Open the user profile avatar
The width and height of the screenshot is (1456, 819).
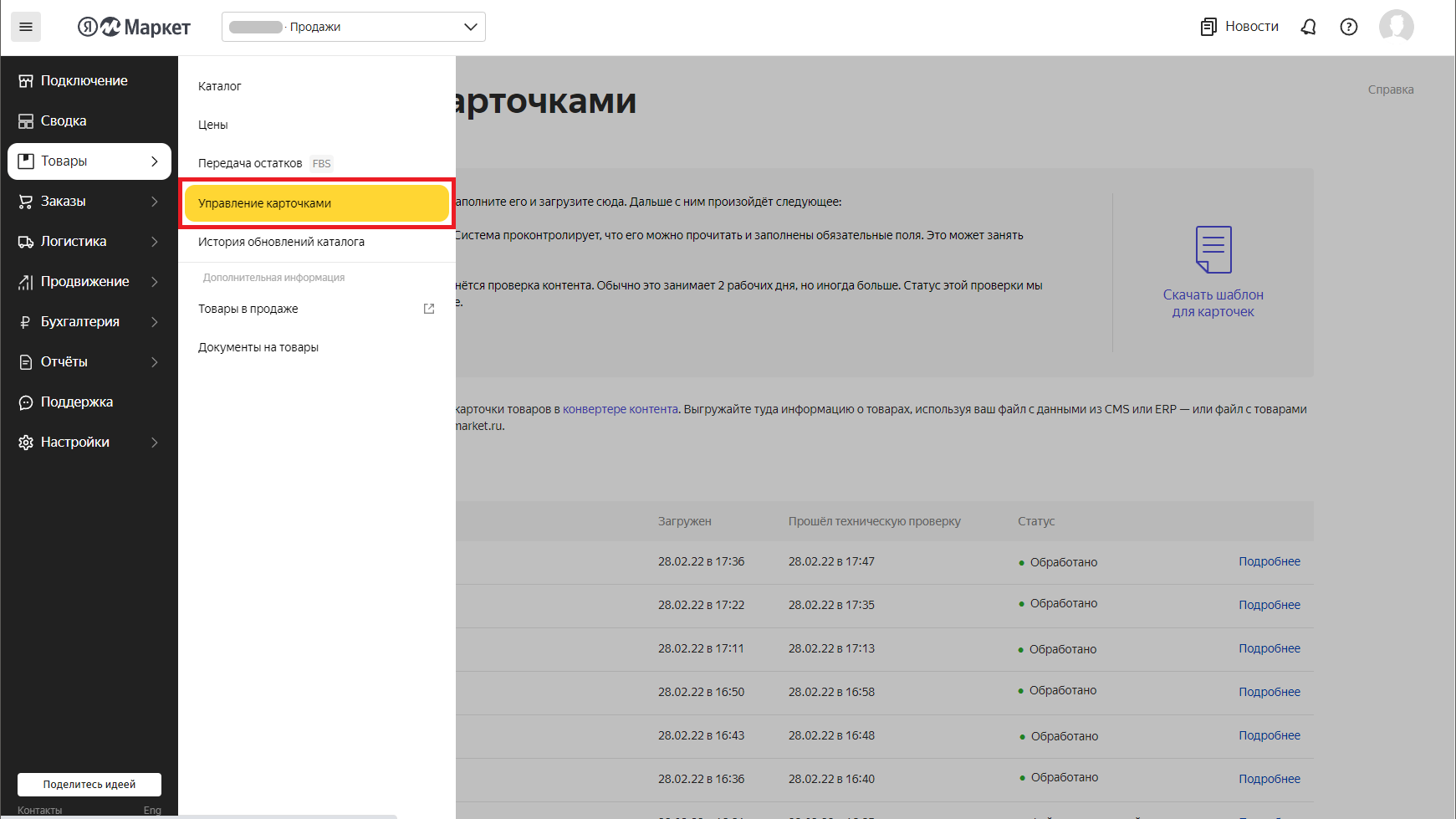pyautogui.click(x=1396, y=27)
